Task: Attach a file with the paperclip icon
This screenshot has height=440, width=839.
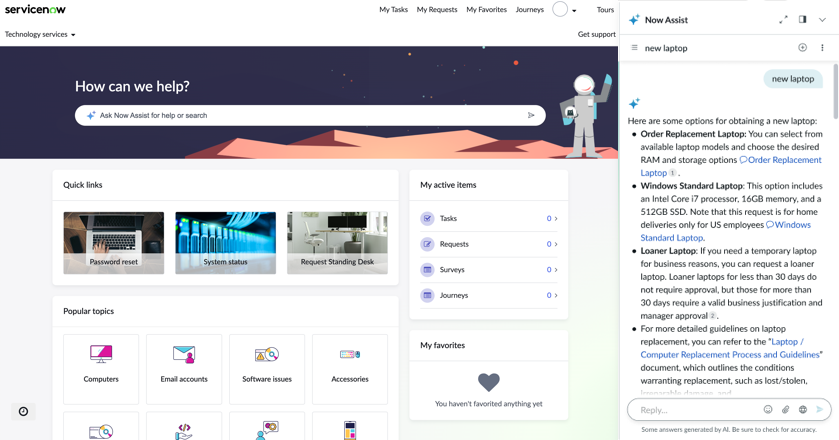Action: [785, 409]
